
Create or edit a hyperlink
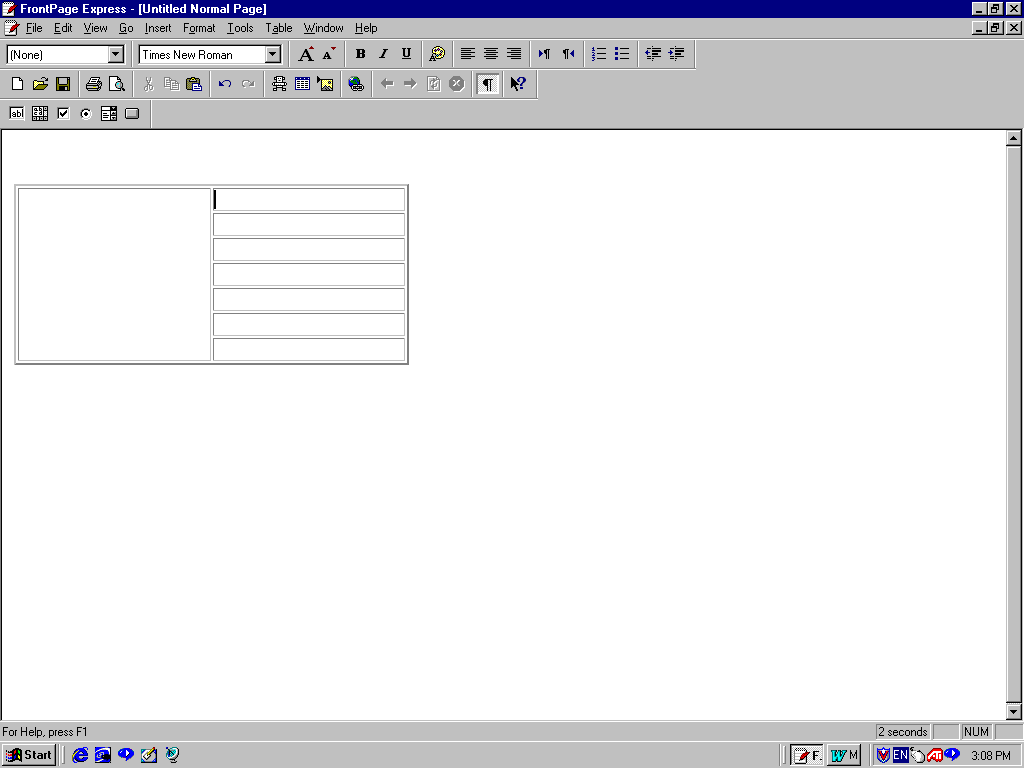[356, 84]
